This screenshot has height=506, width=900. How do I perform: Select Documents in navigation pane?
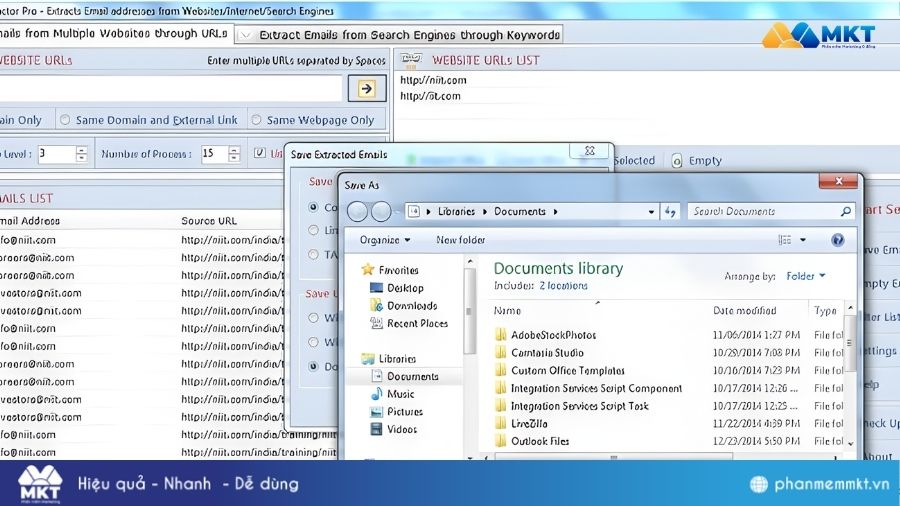(405, 376)
